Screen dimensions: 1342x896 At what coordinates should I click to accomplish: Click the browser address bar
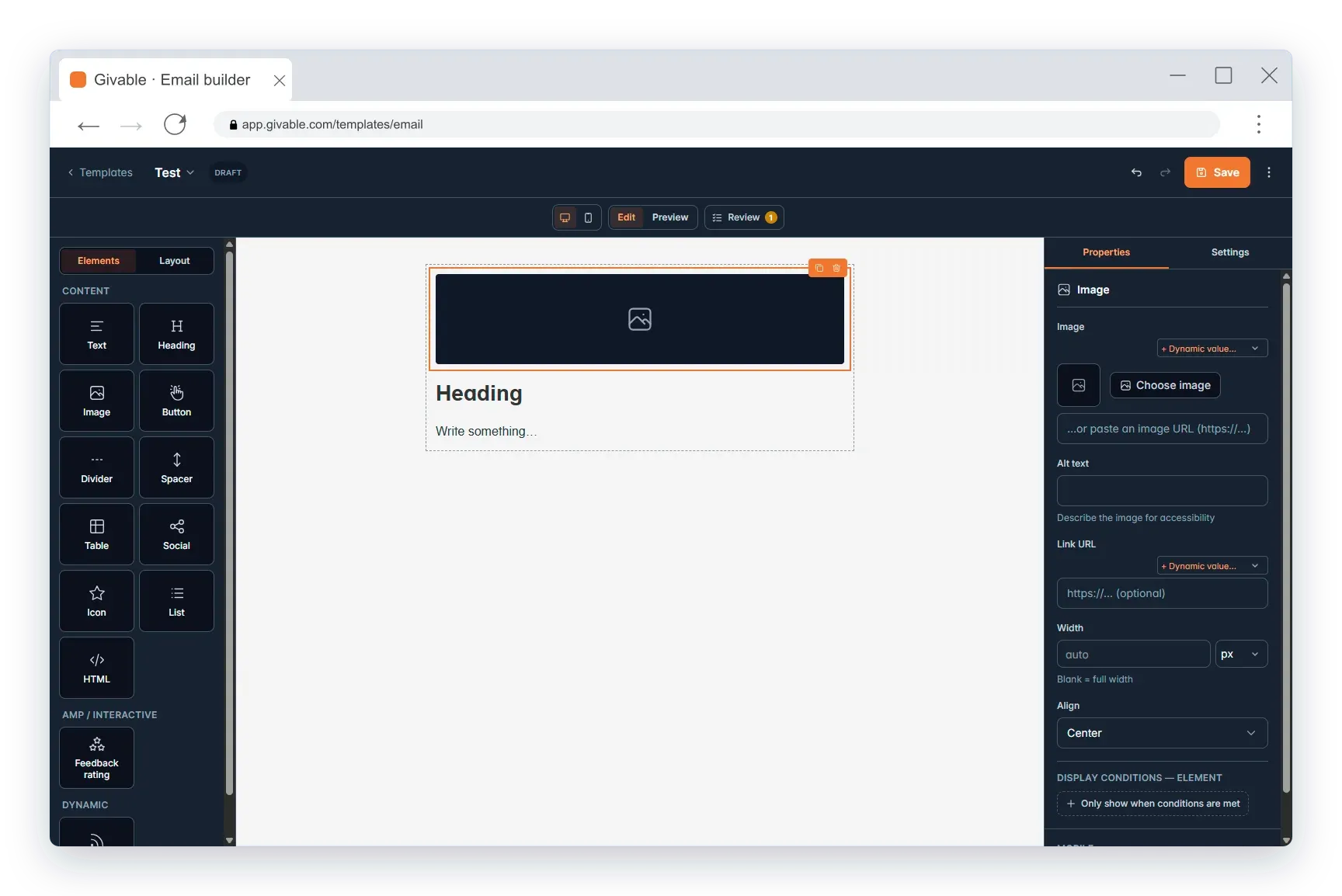716,124
